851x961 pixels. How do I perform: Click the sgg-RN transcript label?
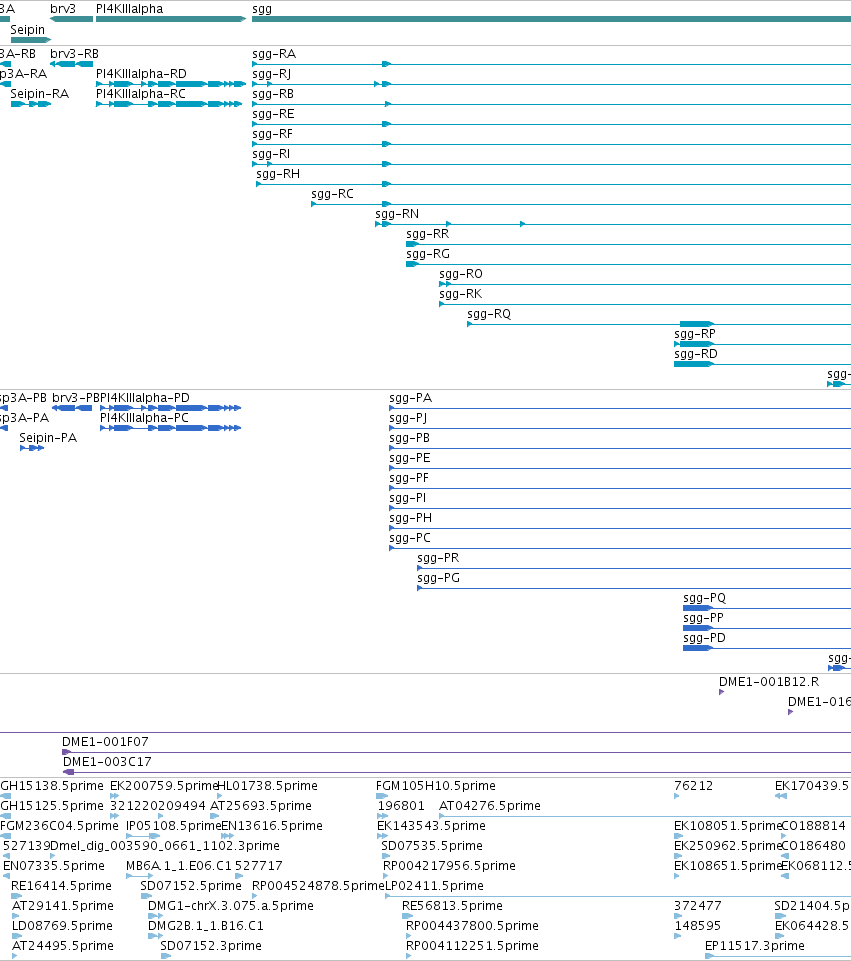coord(397,214)
